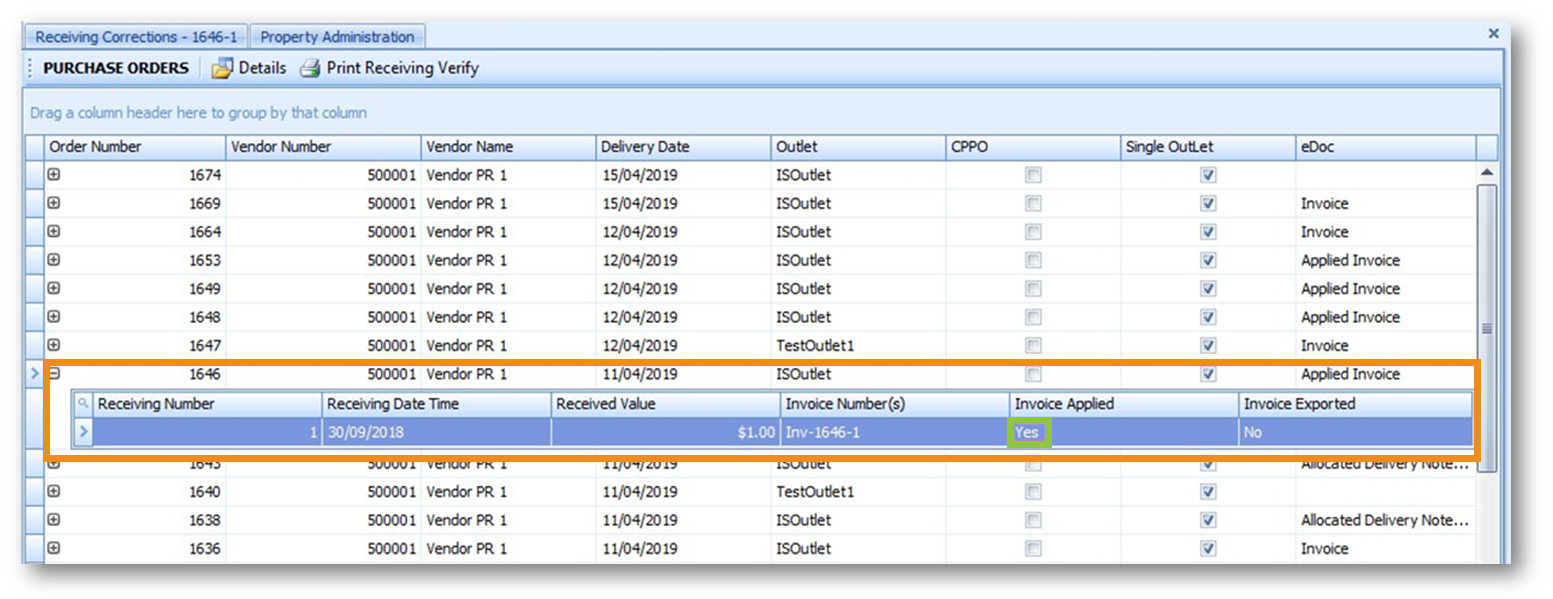Image resolution: width=1553 pixels, height=599 pixels.
Task: Select invoice number Inv-1646-1 cell
Action: [x=894, y=432]
